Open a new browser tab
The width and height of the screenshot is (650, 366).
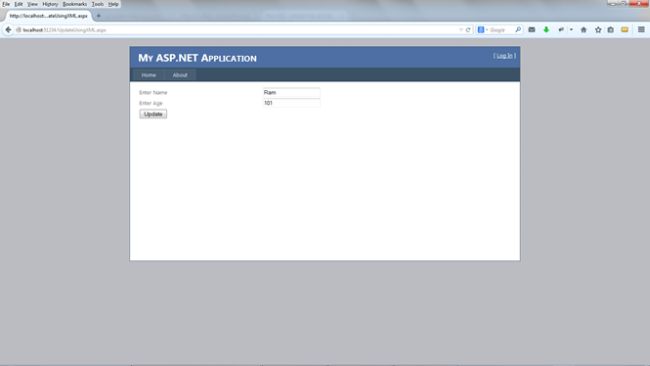tap(98, 16)
